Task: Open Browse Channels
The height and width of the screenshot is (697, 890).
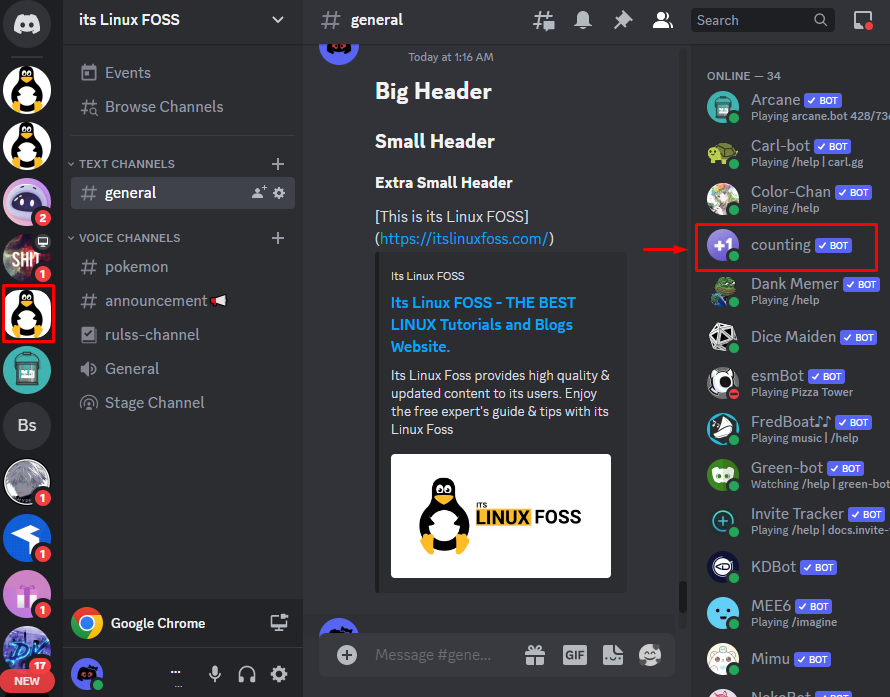Action: [x=183, y=107]
